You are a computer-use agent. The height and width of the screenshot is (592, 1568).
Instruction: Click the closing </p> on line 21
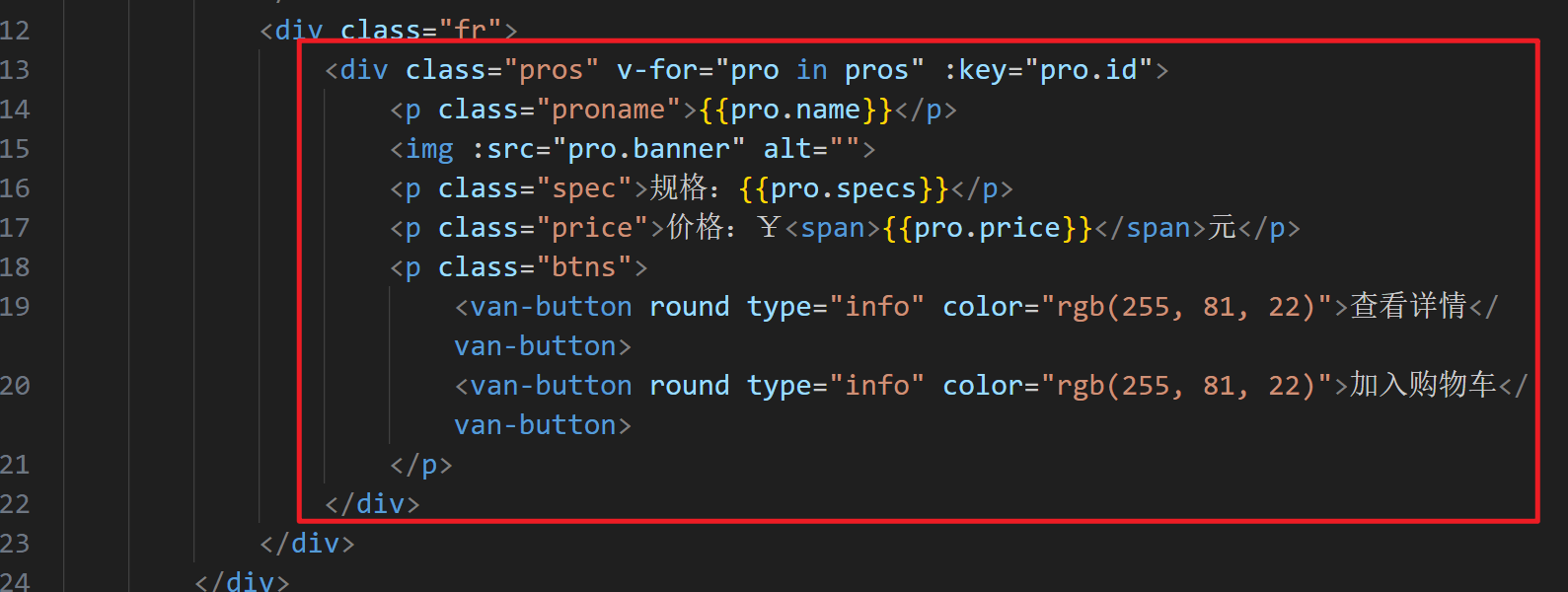click(421, 465)
